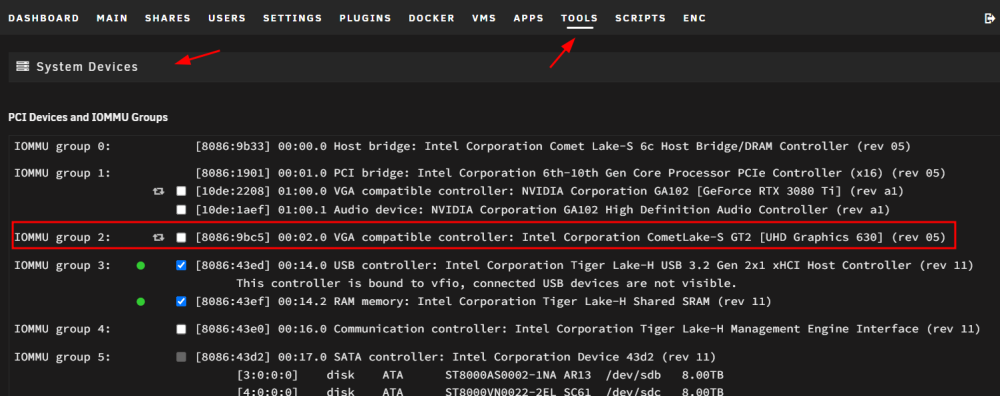Image resolution: width=1000 pixels, height=396 pixels.
Task: Click the IOMMU group 2 label
Action: [x=62, y=238]
